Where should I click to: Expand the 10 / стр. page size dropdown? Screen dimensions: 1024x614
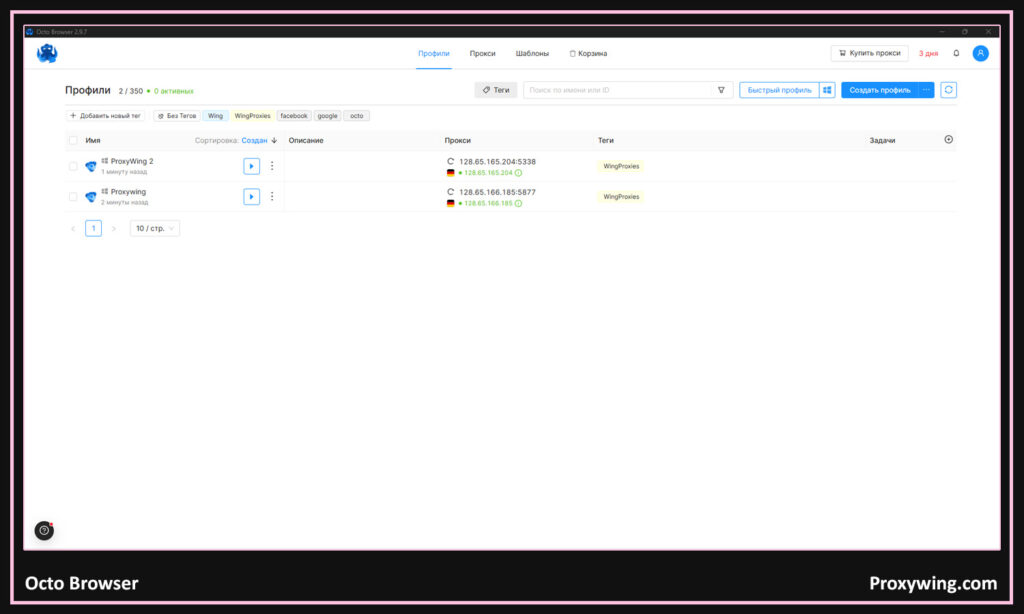(155, 229)
